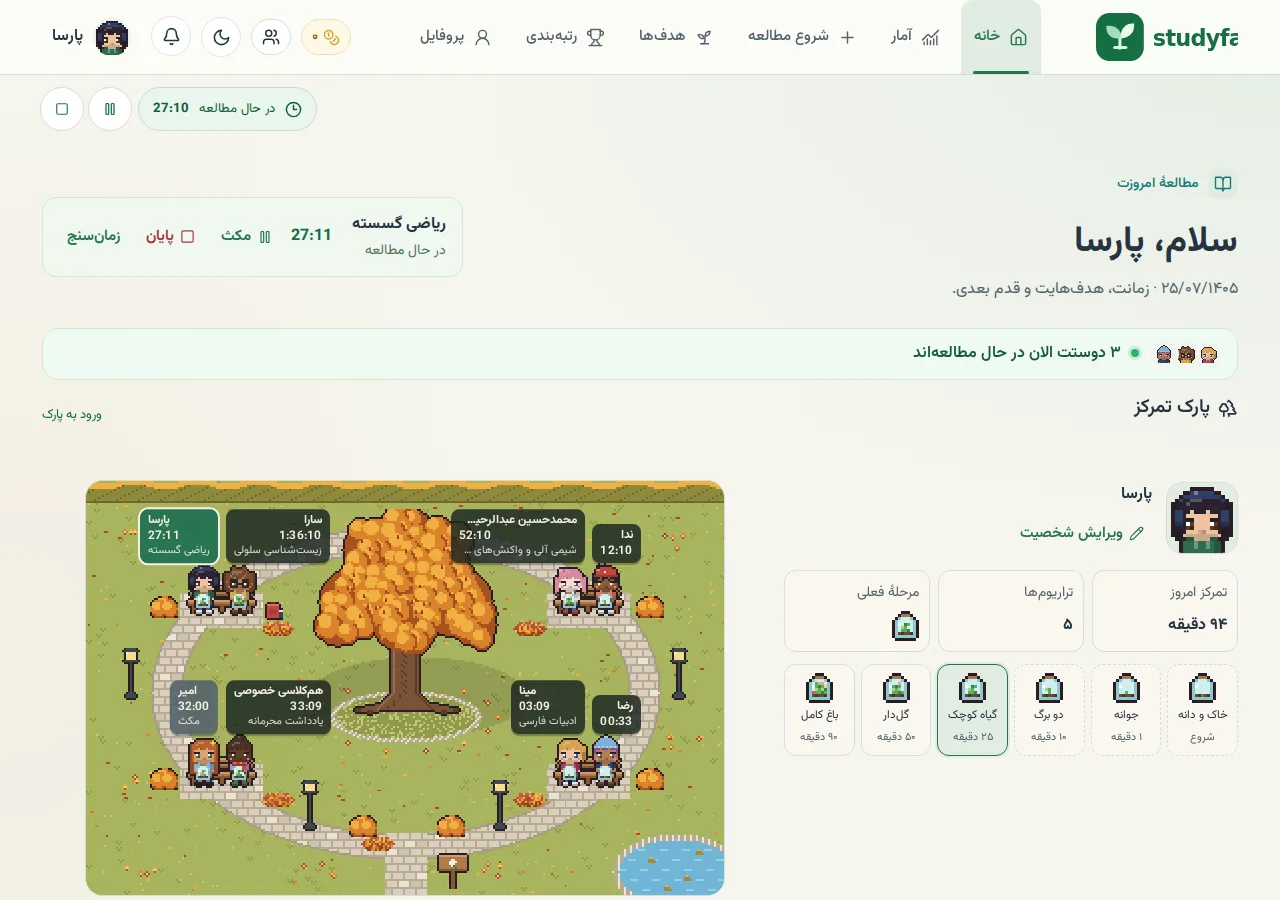Select گل‌دار stage card
Viewport: 1280px width, 900px height.
(896, 710)
